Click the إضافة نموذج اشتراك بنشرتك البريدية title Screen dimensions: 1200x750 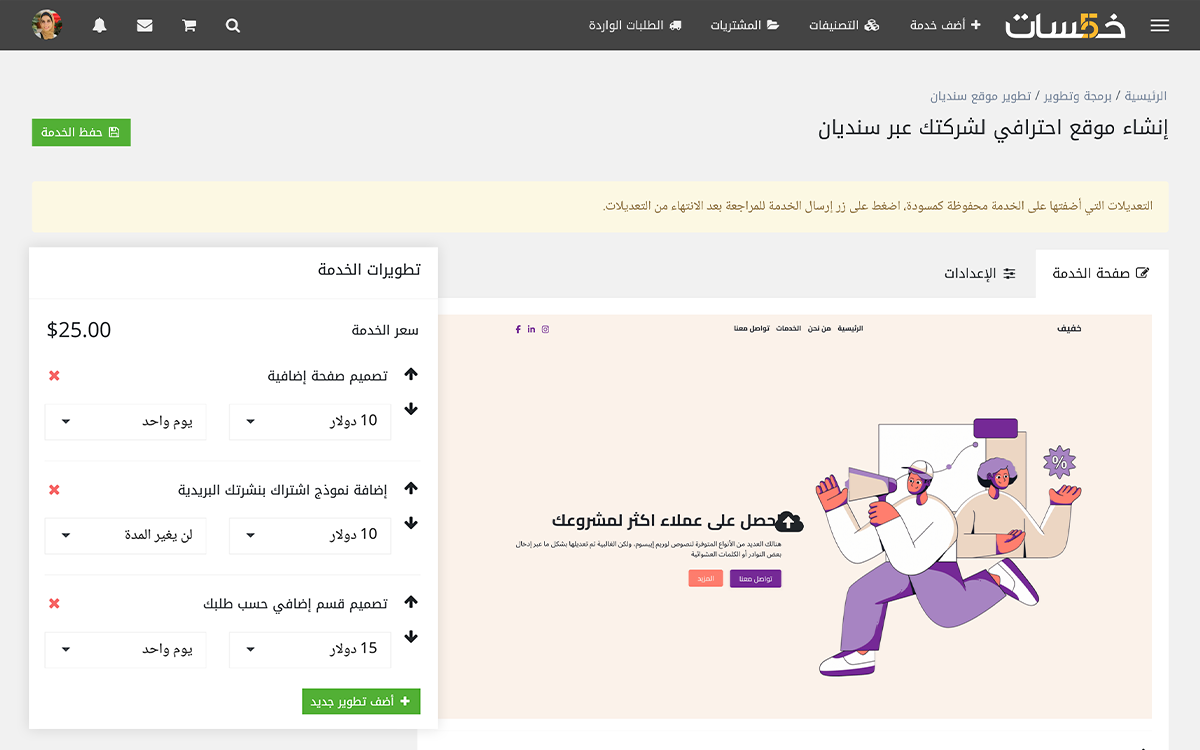pyautogui.click(x=283, y=490)
